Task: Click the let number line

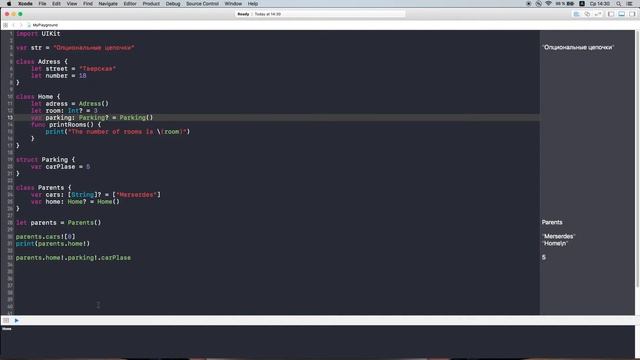Action: 58,76
